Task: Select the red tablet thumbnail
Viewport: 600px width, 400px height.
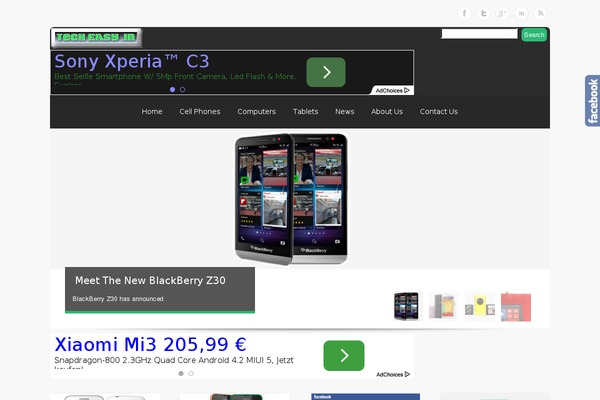Action: click(516, 307)
